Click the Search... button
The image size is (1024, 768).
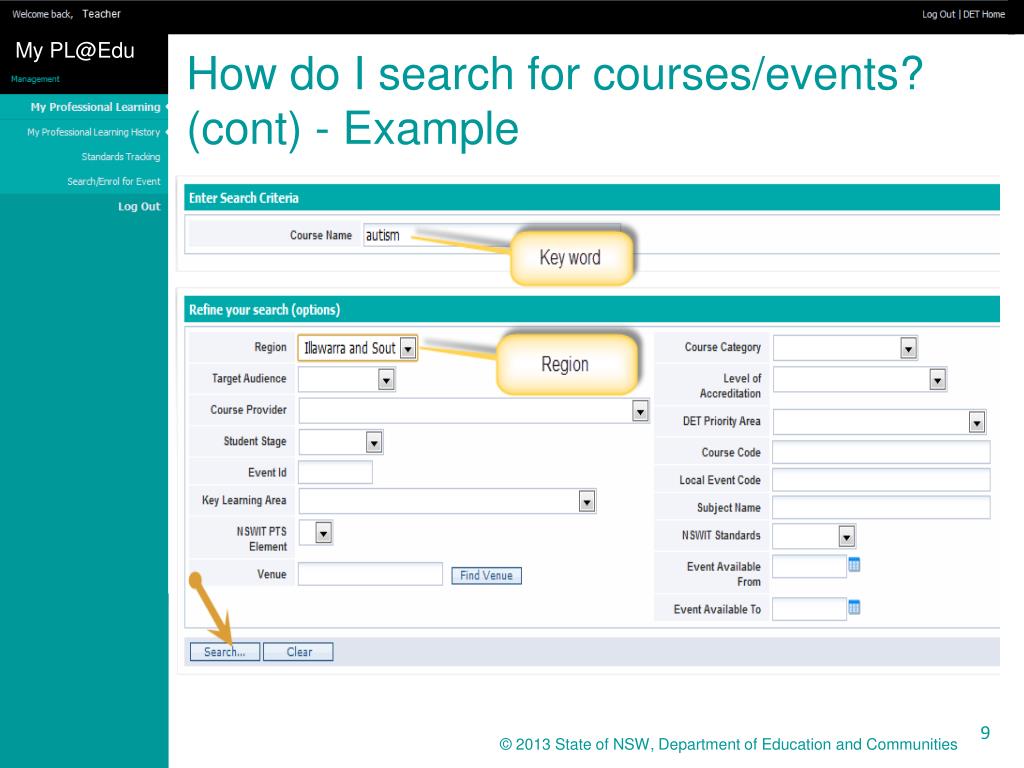point(225,652)
